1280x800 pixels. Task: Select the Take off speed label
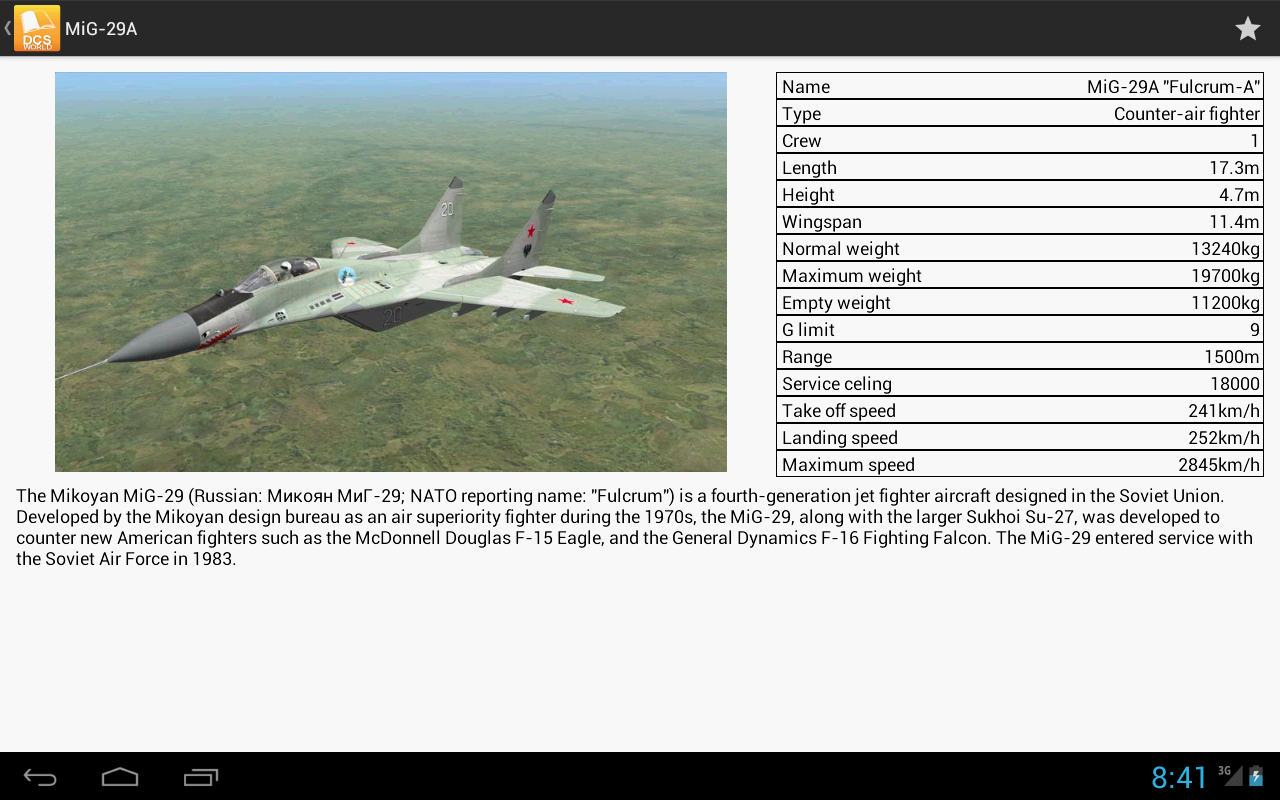(x=839, y=411)
